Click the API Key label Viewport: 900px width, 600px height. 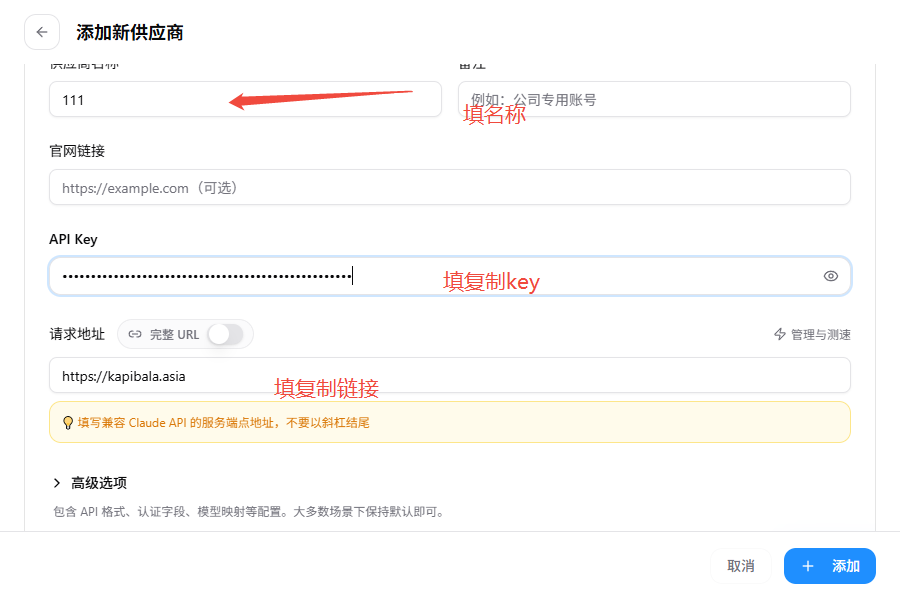pyautogui.click(x=73, y=239)
